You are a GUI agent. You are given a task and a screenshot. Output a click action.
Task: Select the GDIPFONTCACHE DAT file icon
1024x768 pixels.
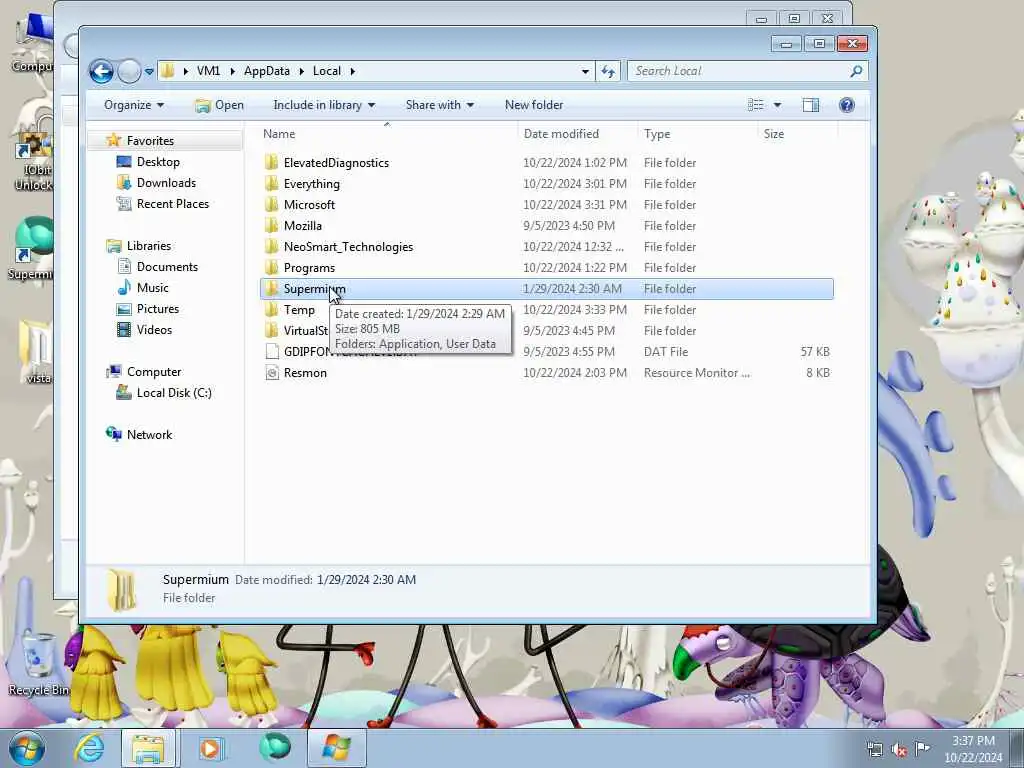[x=272, y=351]
